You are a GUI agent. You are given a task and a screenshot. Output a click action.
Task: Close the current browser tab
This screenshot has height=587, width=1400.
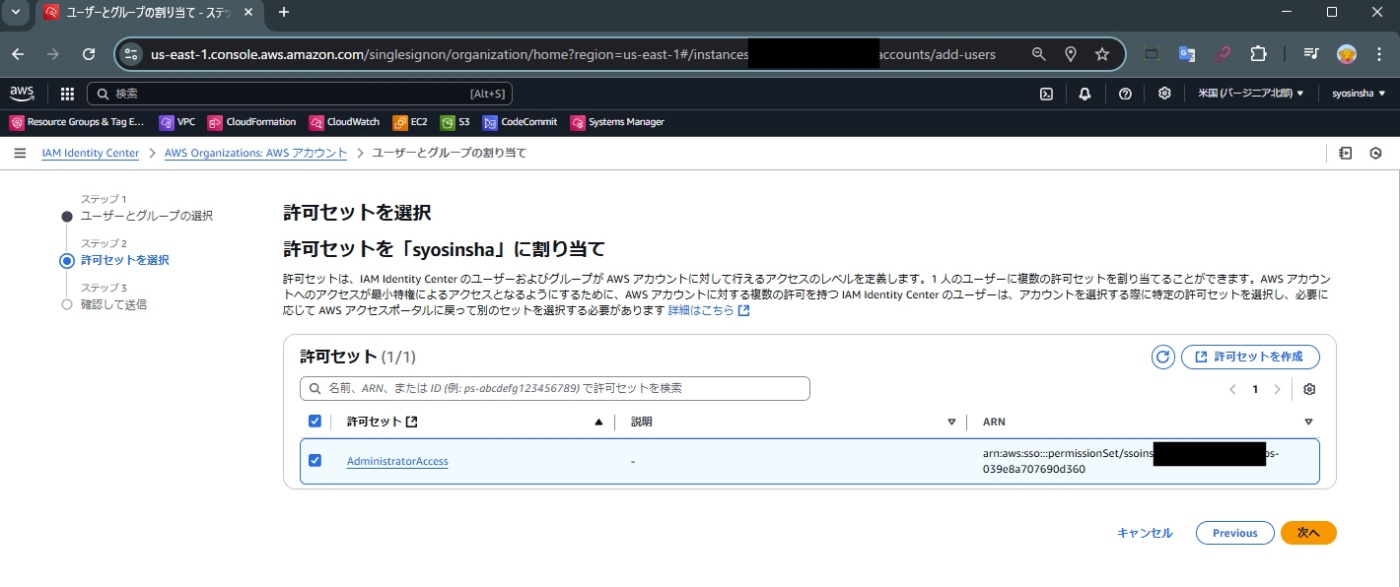[249, 12]
